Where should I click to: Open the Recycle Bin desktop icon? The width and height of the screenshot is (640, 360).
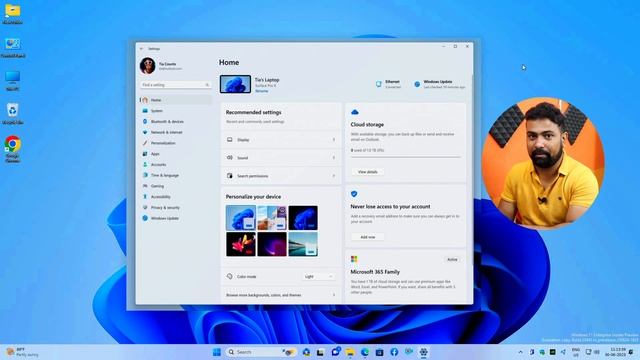(x=13, y=113)
